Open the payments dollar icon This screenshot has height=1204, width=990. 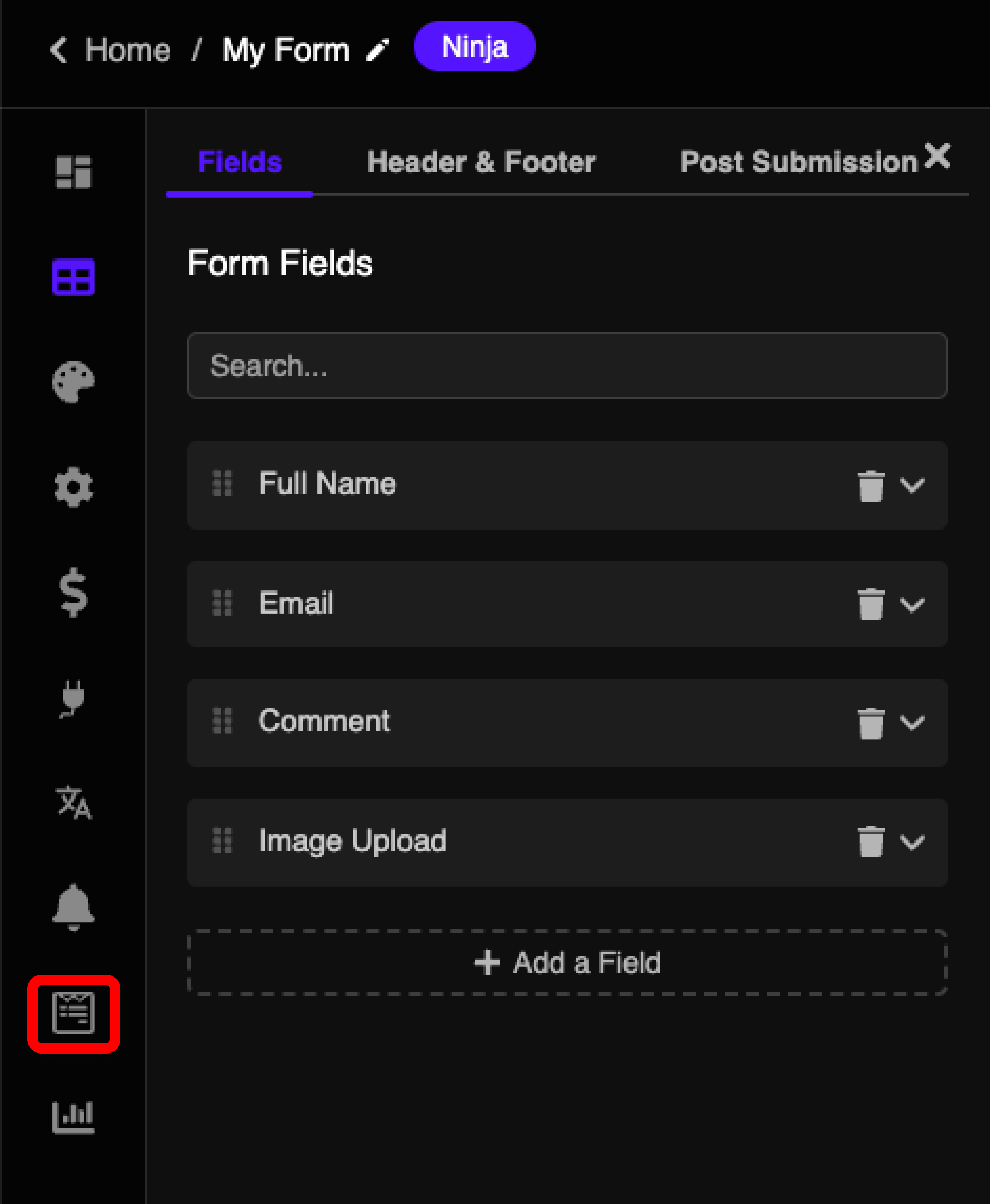(x=73, y=592)
